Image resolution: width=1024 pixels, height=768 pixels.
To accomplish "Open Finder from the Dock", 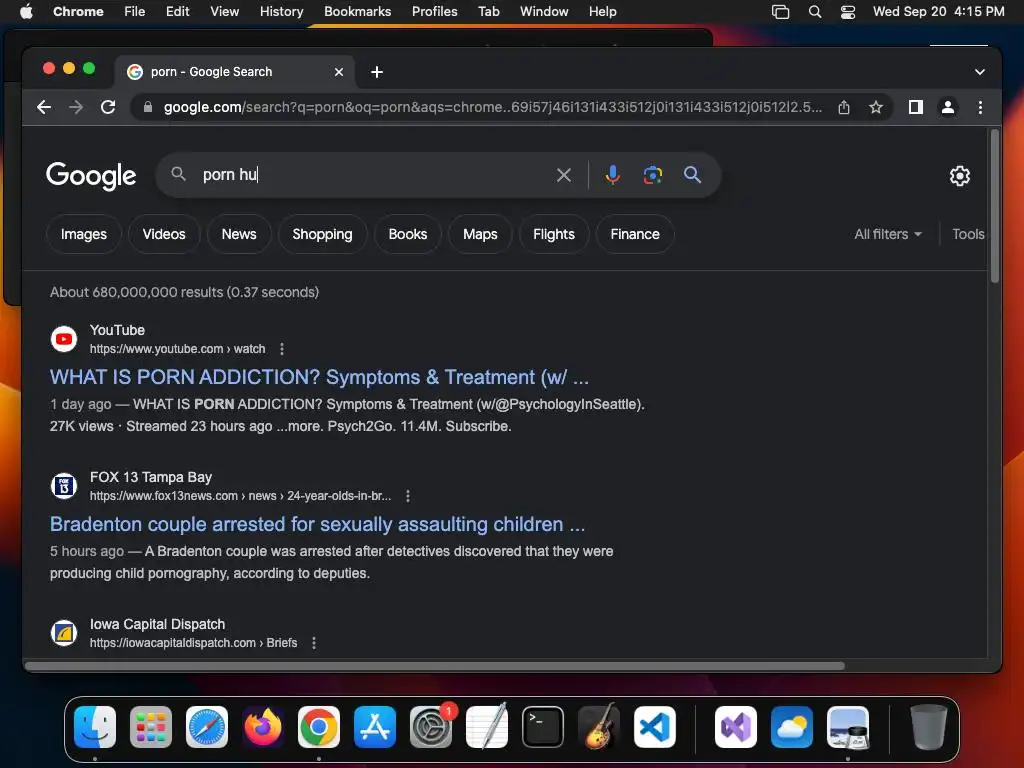I will (x=95, y=727).
